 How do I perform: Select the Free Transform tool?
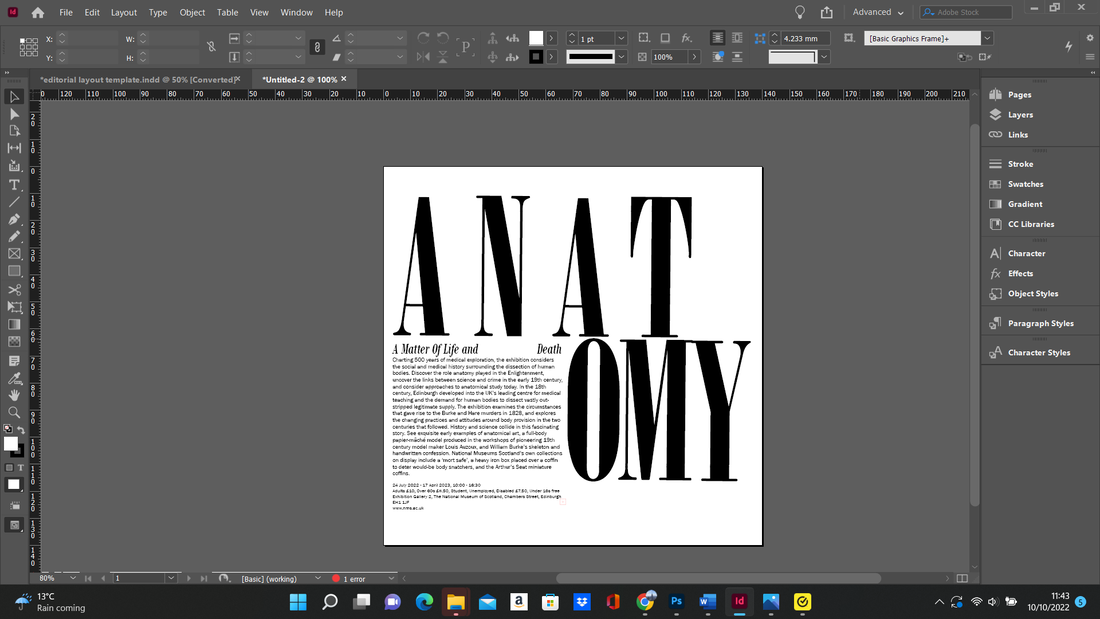(x=14, y=307)
